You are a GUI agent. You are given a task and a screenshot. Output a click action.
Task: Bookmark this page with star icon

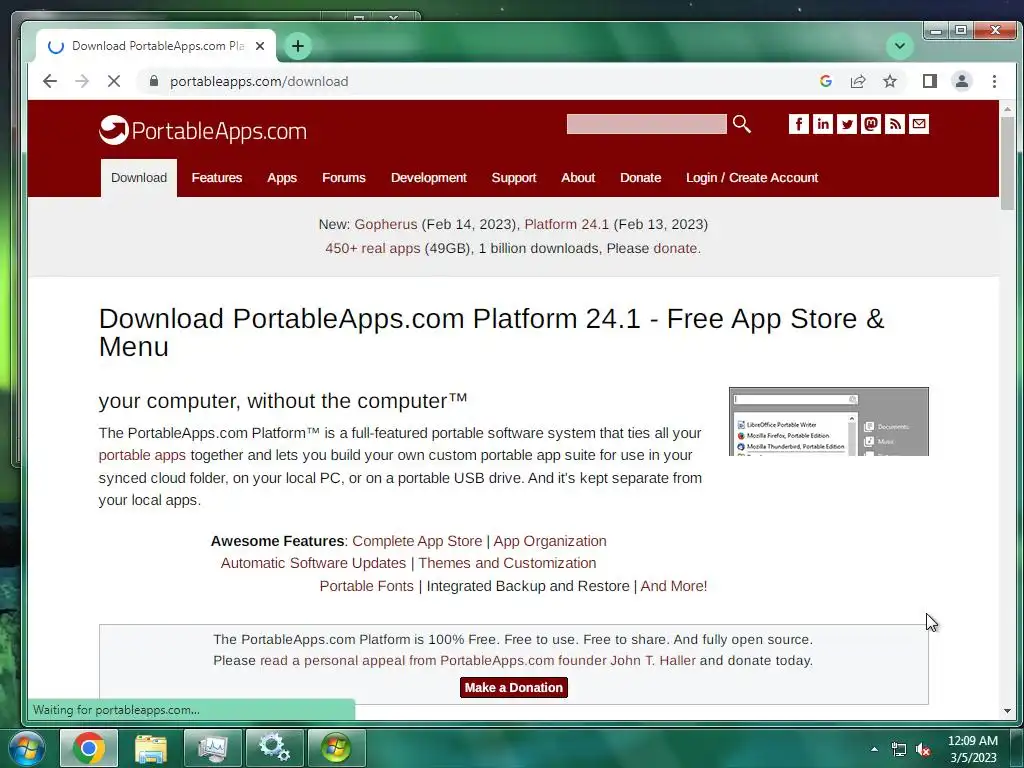tap(889, 81)
